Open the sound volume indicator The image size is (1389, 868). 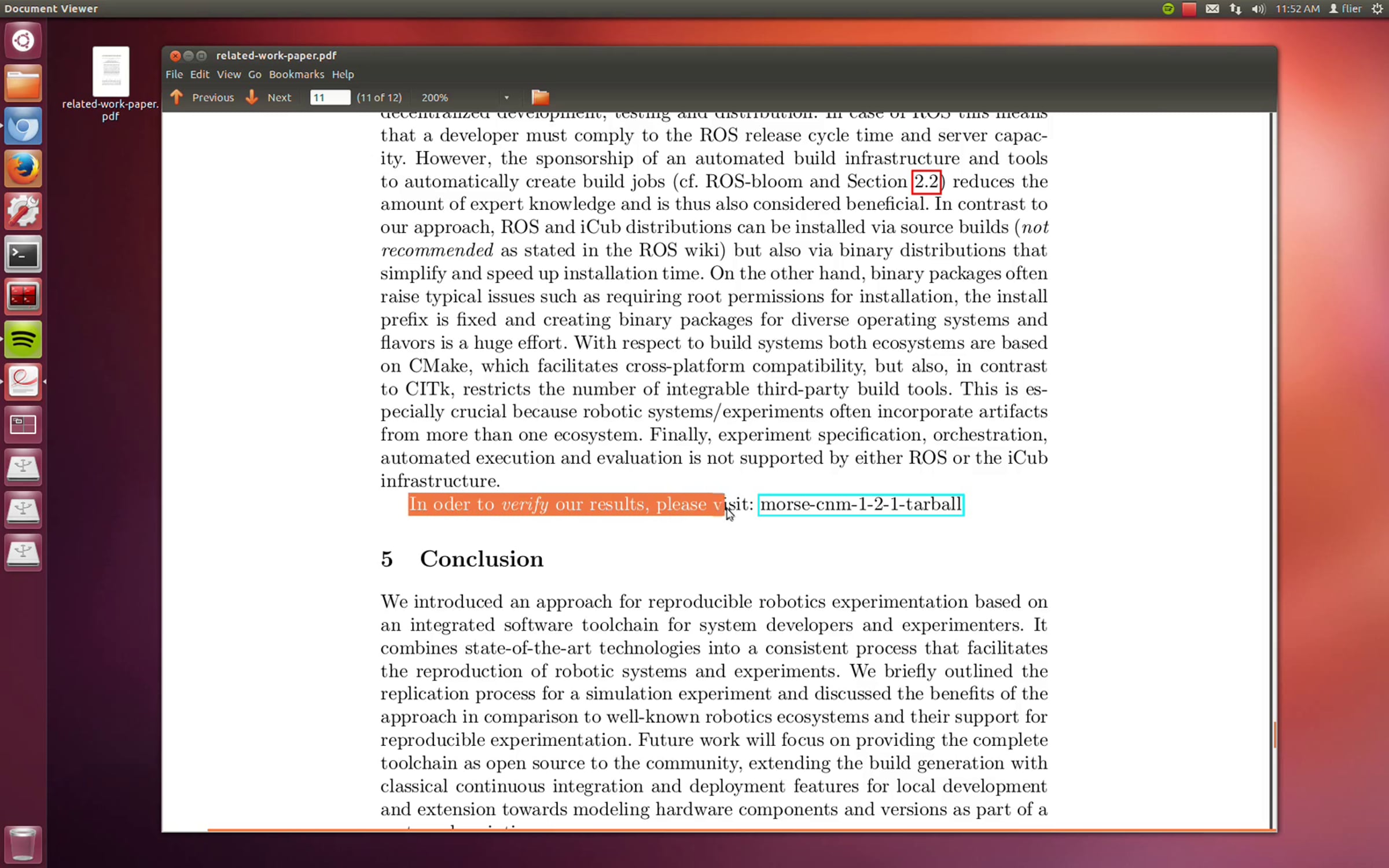click(x=1258, y=9)
